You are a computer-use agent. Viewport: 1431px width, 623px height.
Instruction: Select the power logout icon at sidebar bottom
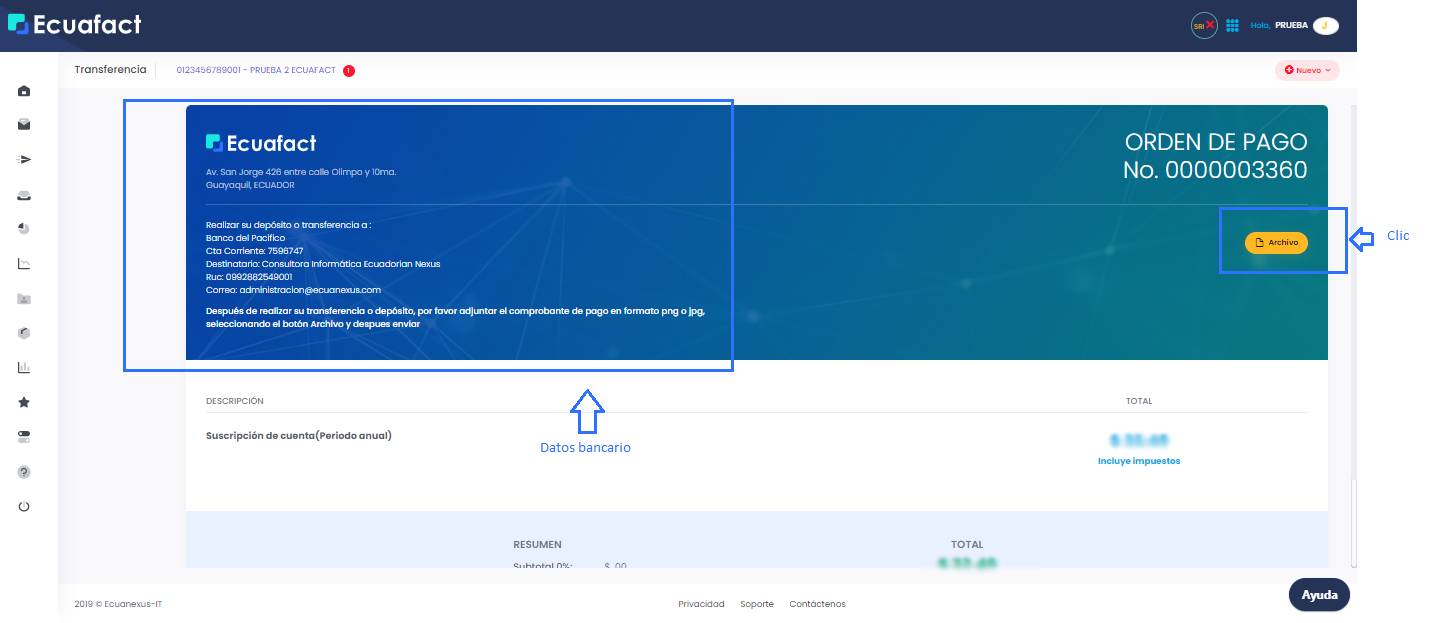[24, 506]
